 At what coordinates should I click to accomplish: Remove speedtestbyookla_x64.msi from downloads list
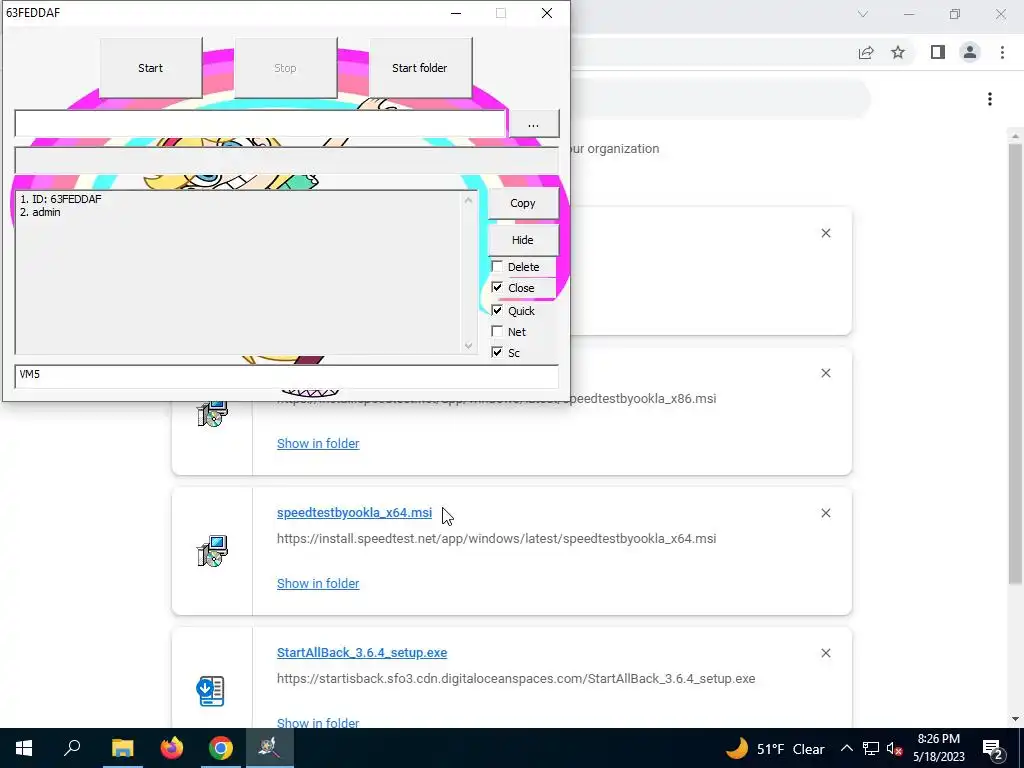[825, 513]
